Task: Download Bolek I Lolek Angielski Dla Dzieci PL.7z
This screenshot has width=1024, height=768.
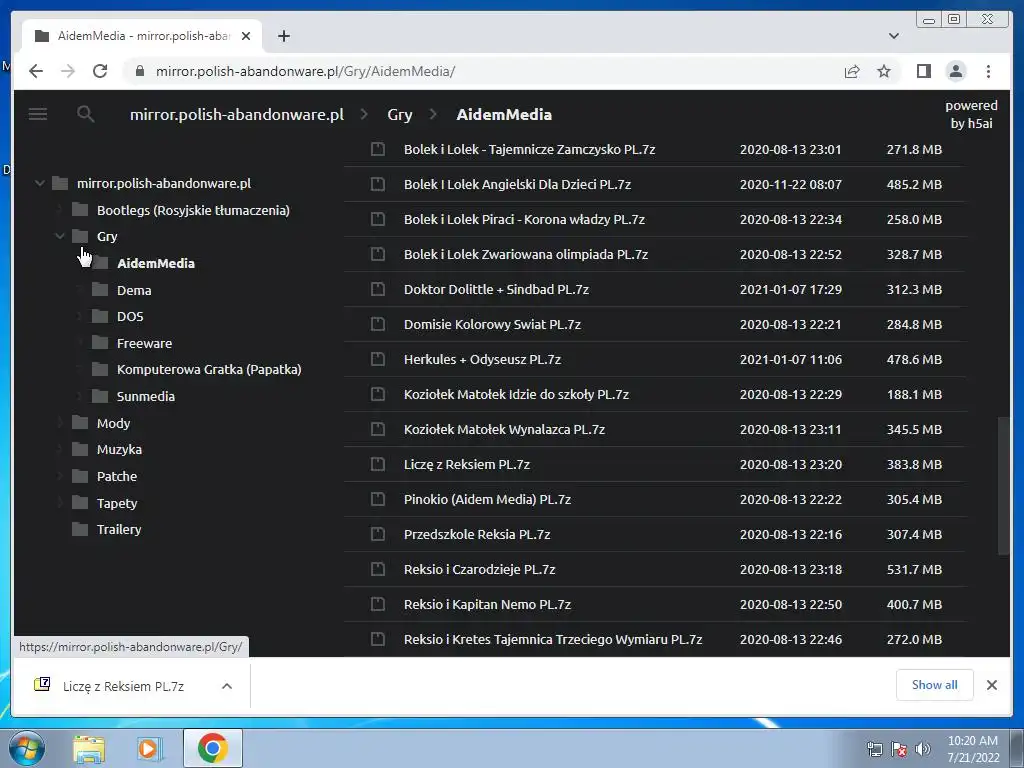Action: pyautogui.click(x=517, y=184)
